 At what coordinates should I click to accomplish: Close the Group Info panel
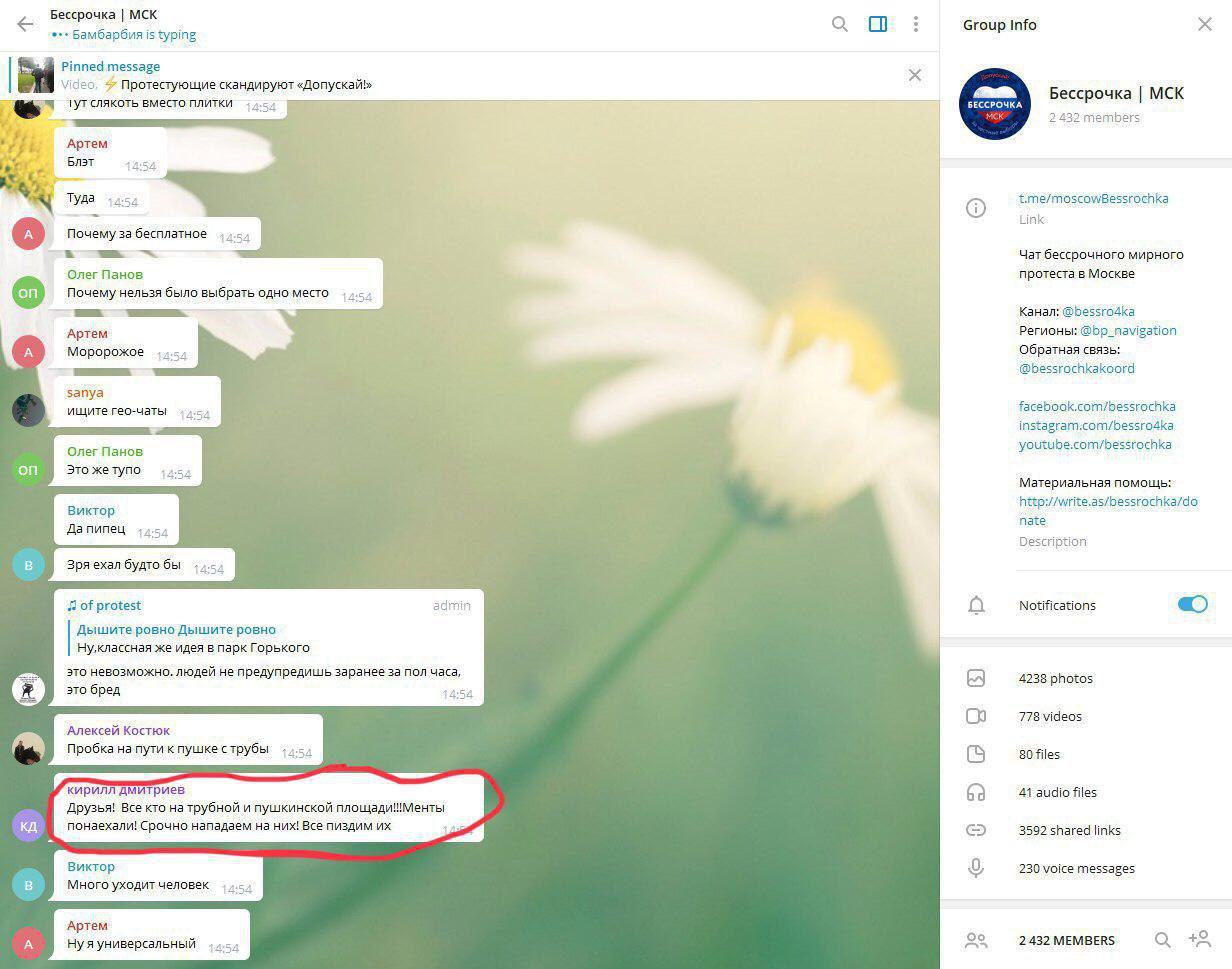[1204, 24]
